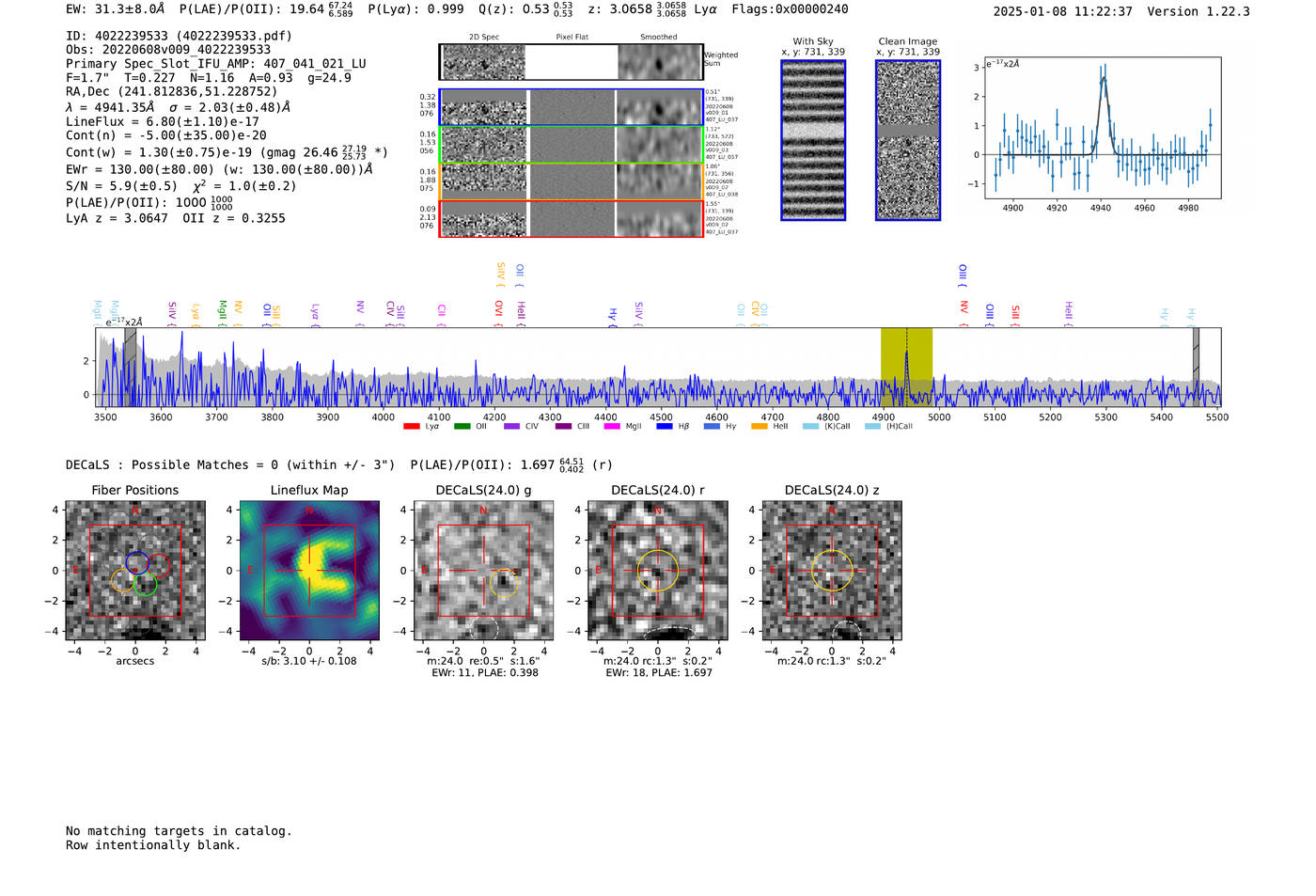Select the blue-bordered fiber spectrum row
Image resolution: width=1316 pixels, height=896 pixels.
click(x=572, y=107)
